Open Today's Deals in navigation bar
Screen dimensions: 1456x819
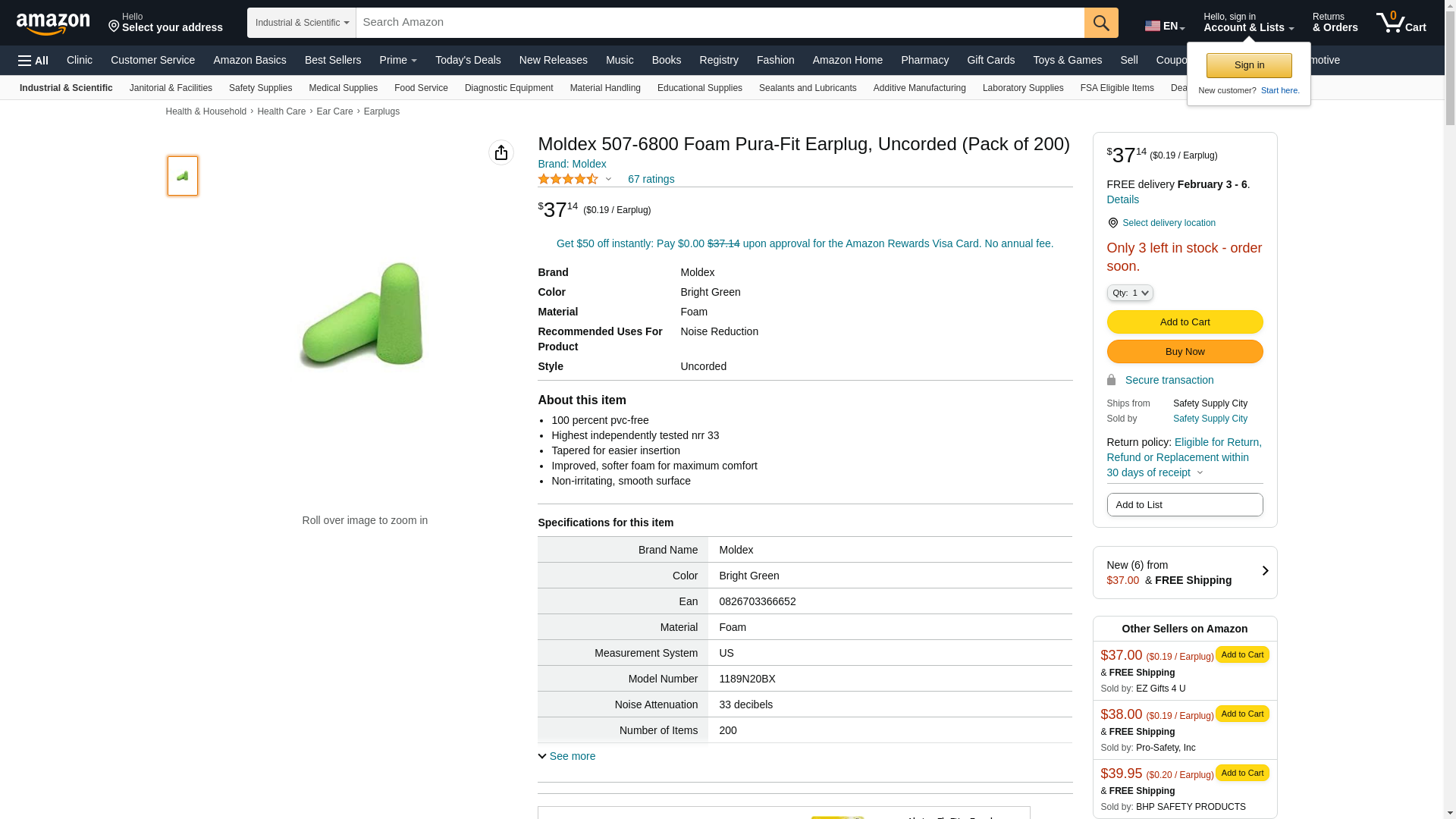[x=468, y=60]
